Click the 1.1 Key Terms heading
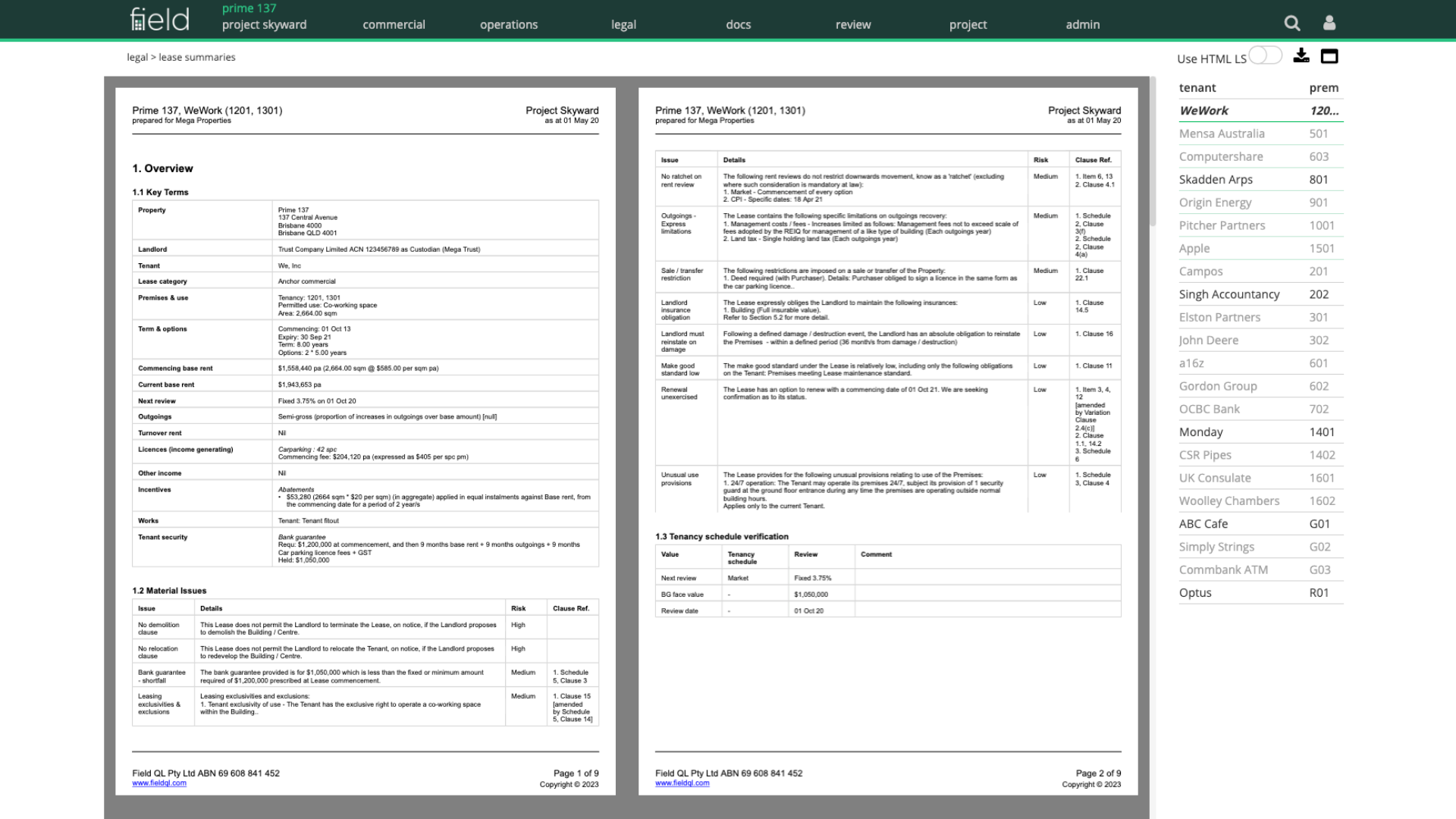This screenshot has width=1456, height=819. [160, 193]
